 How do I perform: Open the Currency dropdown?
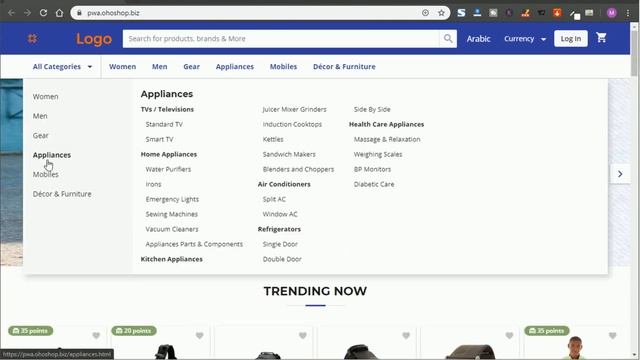coord(525,39)
